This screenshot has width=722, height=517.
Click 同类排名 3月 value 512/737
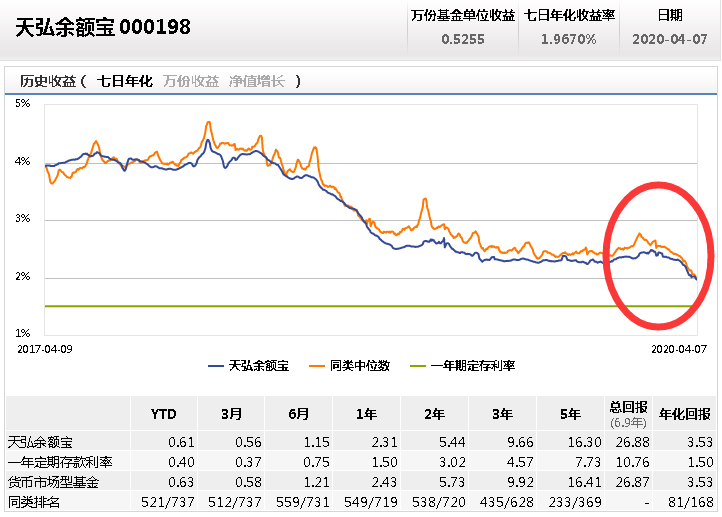235,502
